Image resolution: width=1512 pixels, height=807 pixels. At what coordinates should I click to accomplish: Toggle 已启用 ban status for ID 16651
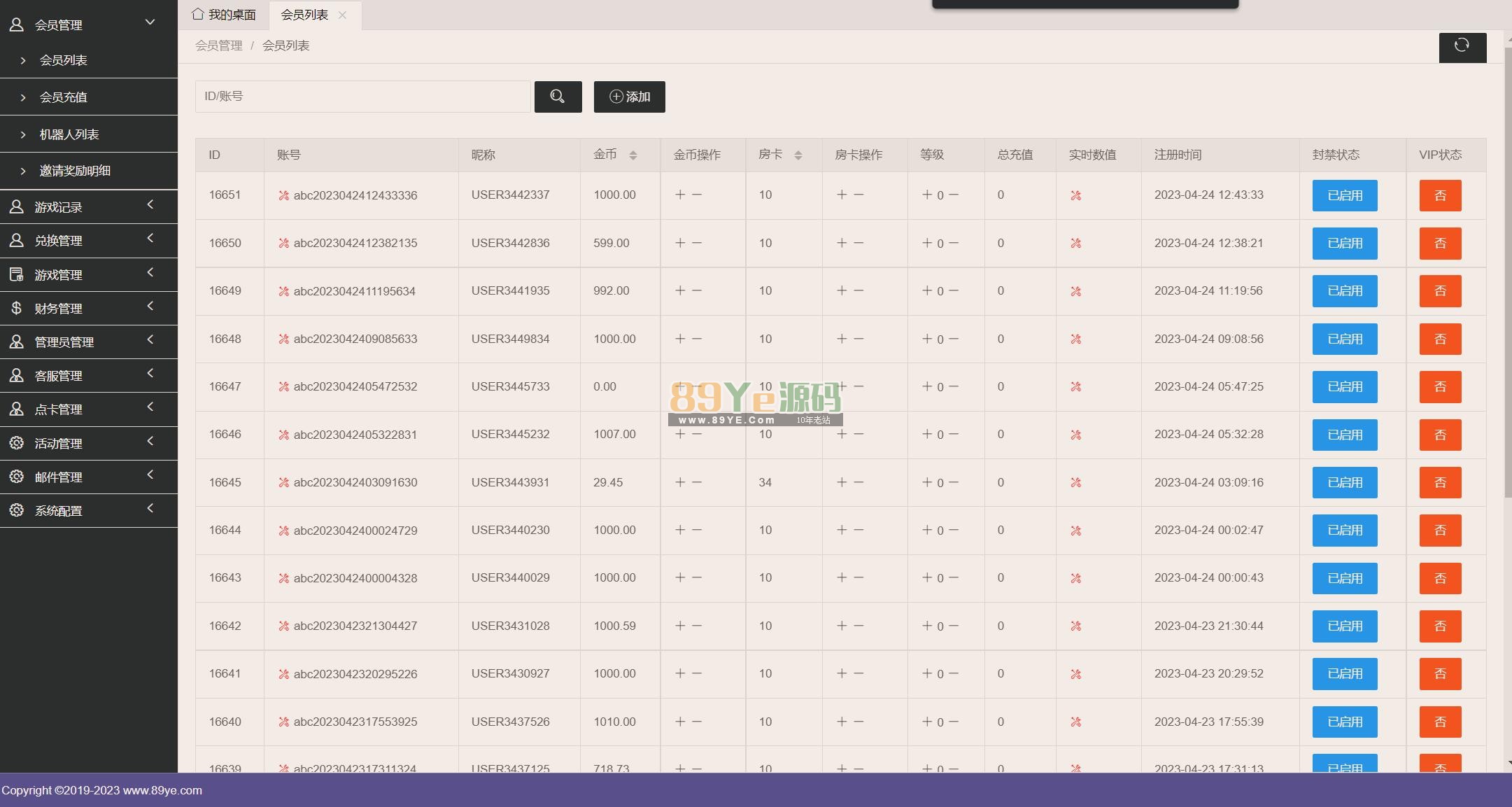pyautogui.click(x=1344, y=195)
